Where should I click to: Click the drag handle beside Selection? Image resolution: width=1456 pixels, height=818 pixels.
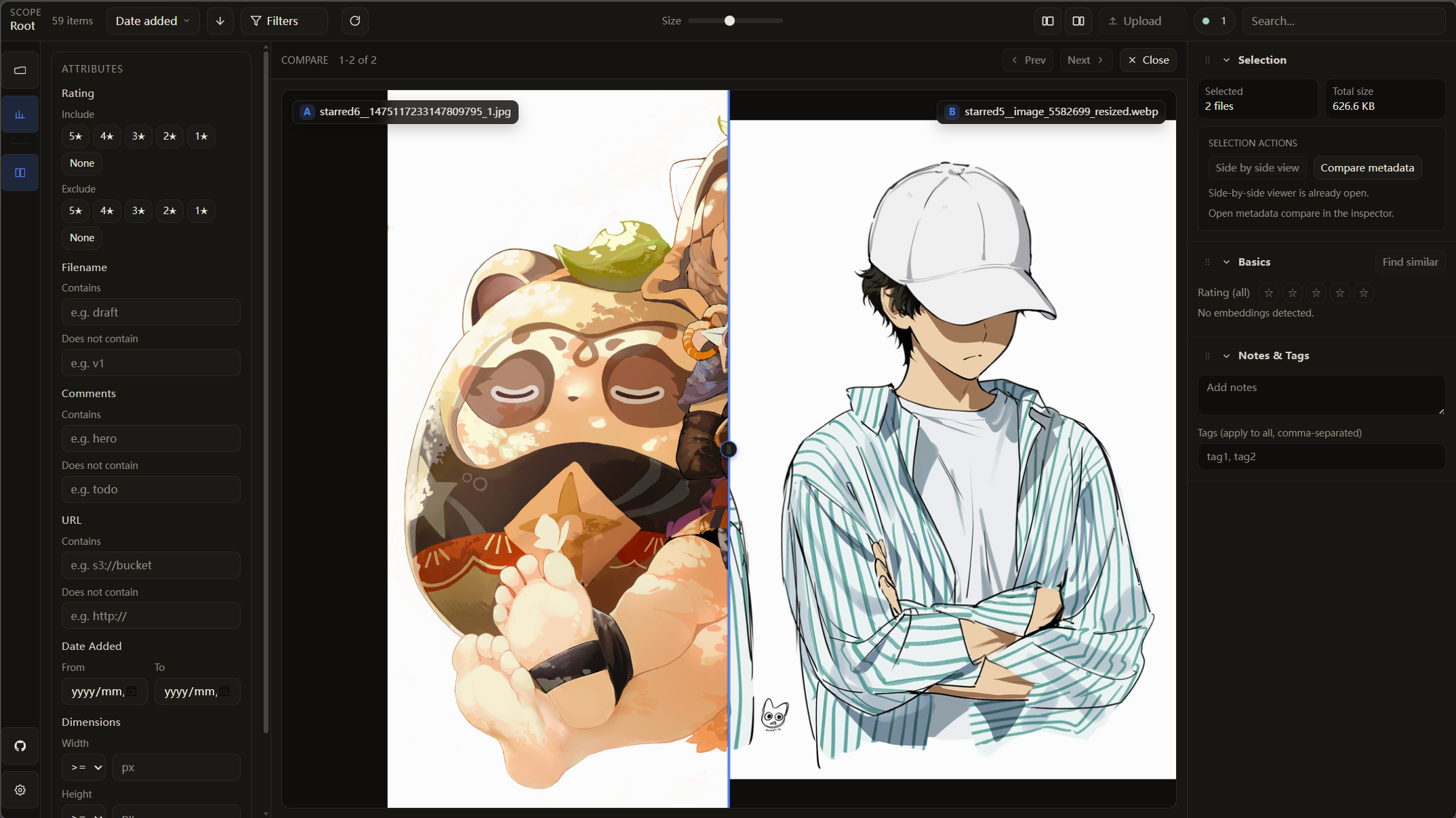coord(1207,60)
